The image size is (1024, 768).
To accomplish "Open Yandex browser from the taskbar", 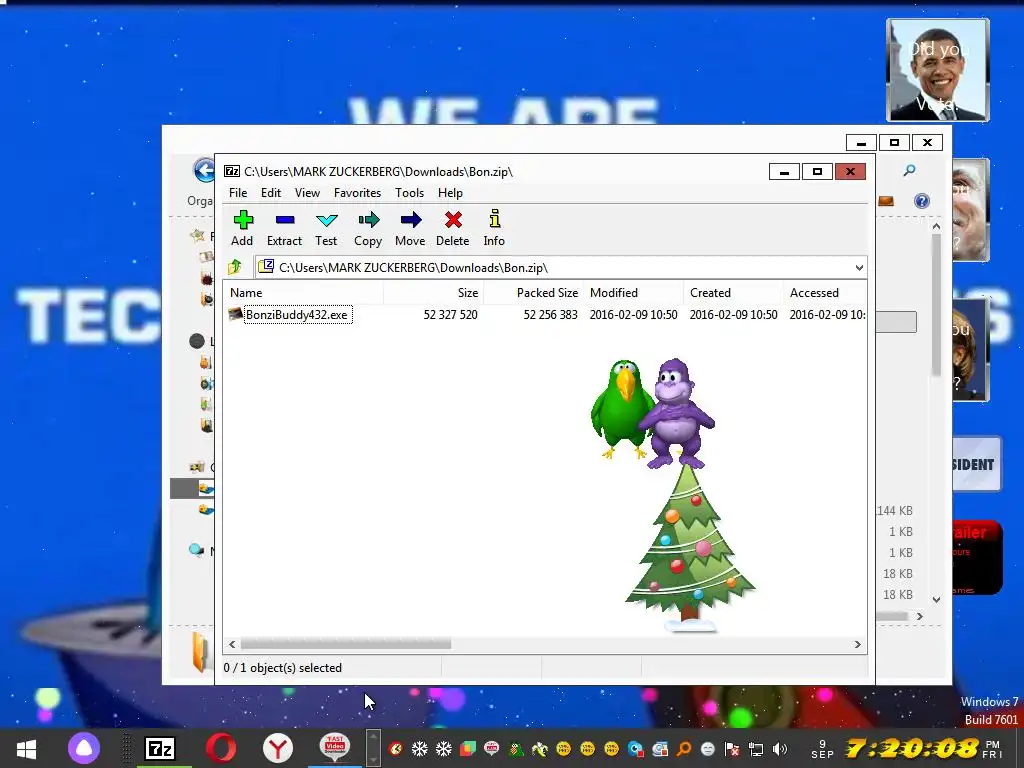I will (x=278, y=748).
